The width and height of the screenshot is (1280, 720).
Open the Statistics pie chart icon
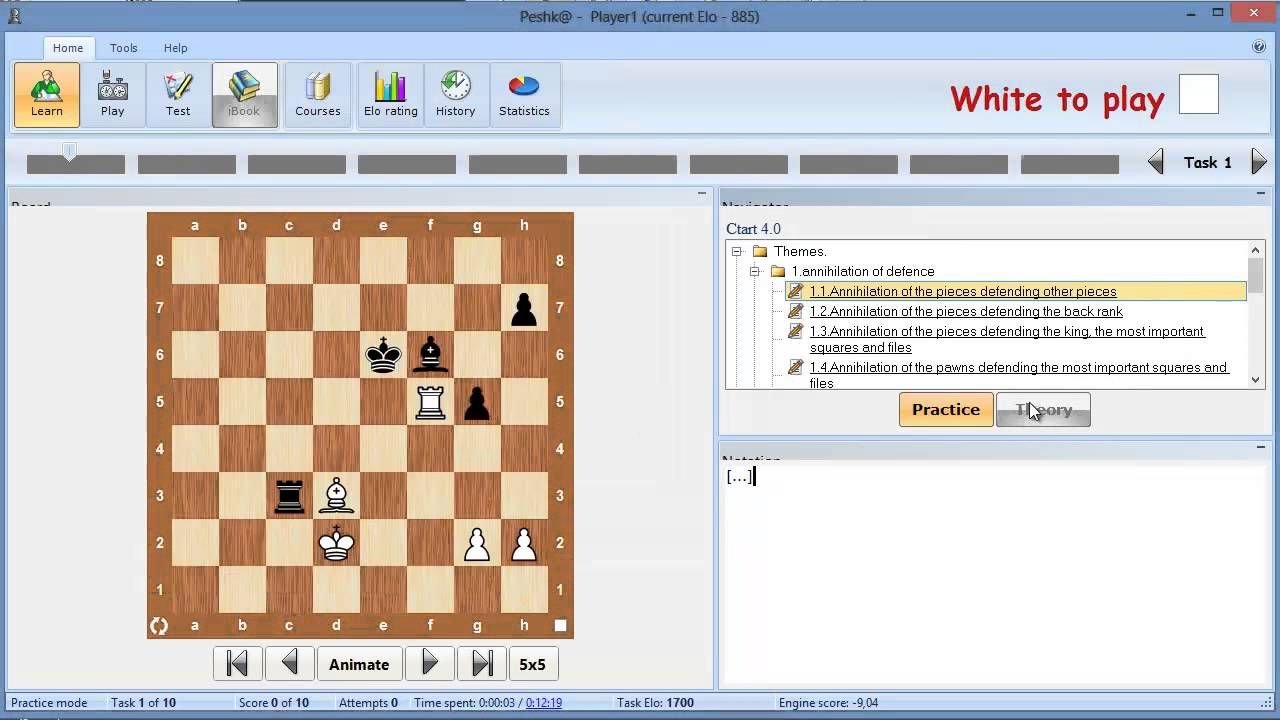[524, 95]
